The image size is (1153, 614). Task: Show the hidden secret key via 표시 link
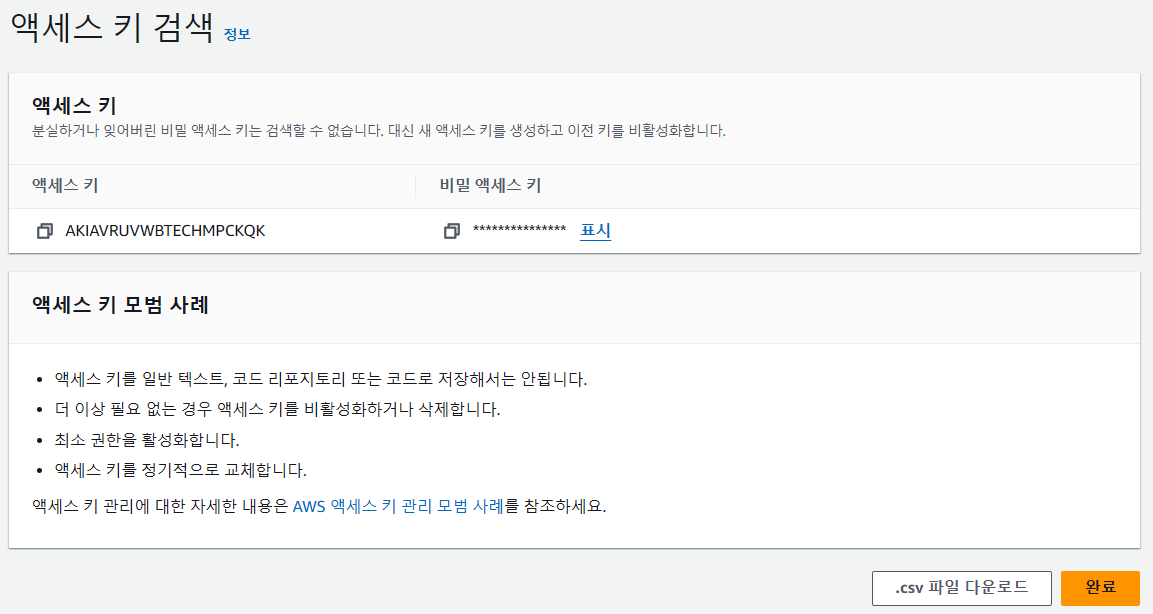tap(596, 230)
